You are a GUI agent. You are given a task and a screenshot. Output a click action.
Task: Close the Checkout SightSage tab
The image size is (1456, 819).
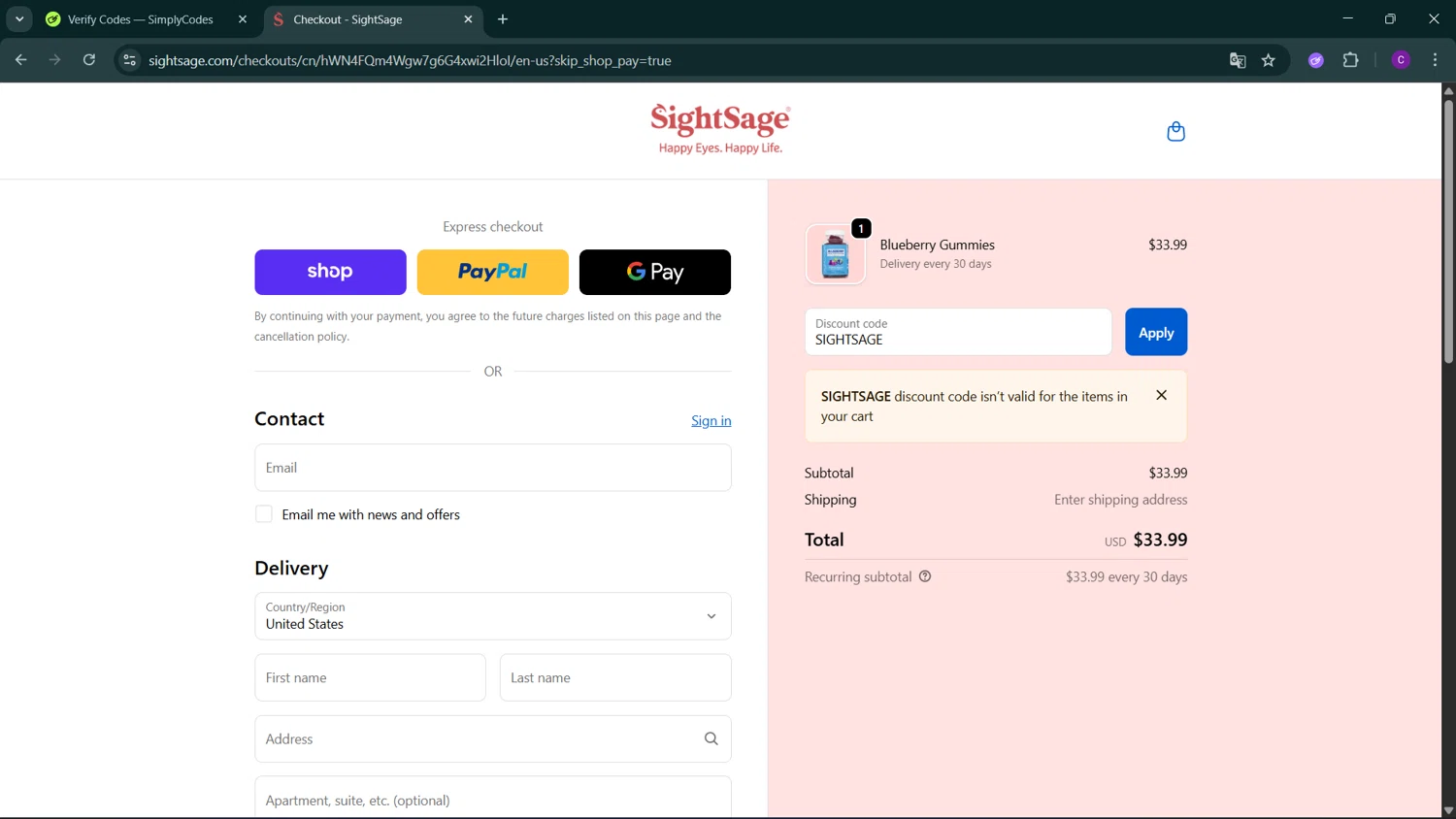click(468, 19)
